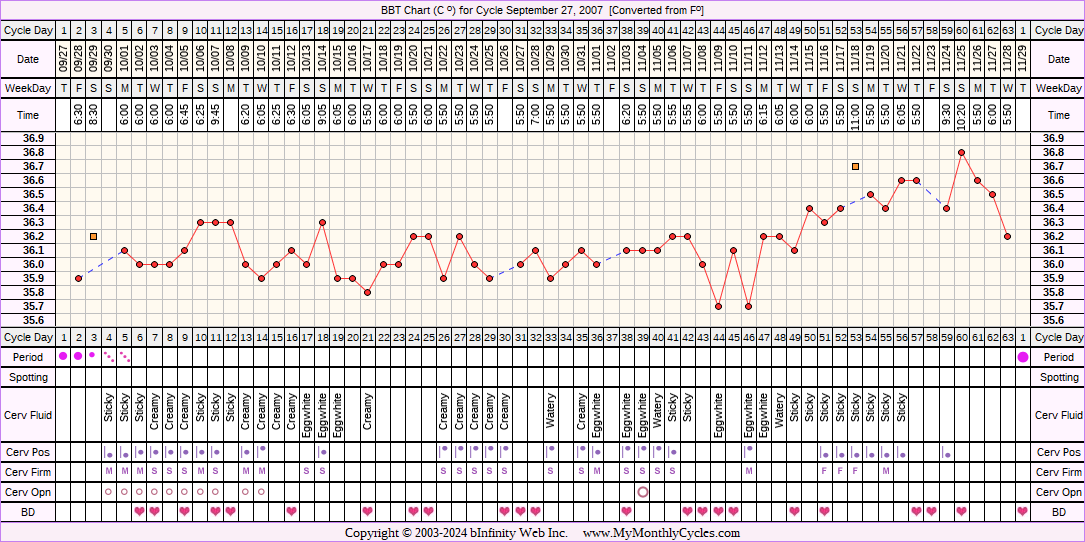Click the Cerv Pos marker on day 59

[x=946, y=454]
